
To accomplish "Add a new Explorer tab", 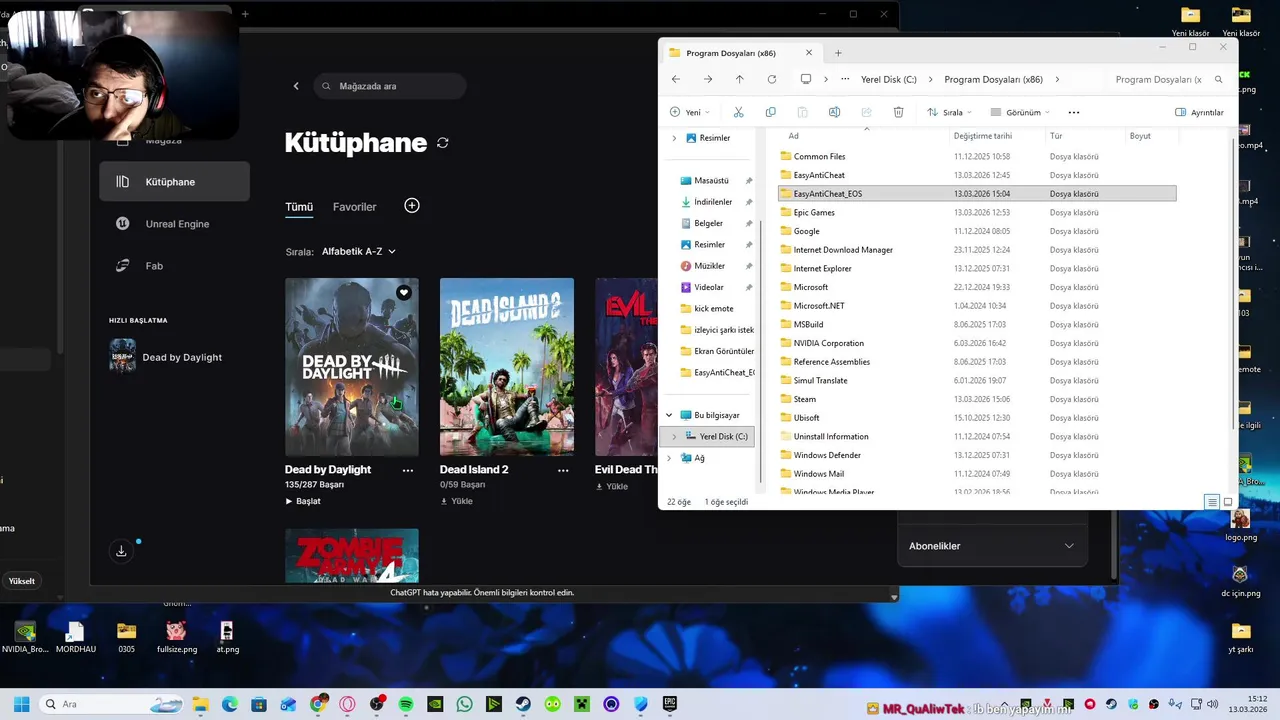I will (838, 53).
